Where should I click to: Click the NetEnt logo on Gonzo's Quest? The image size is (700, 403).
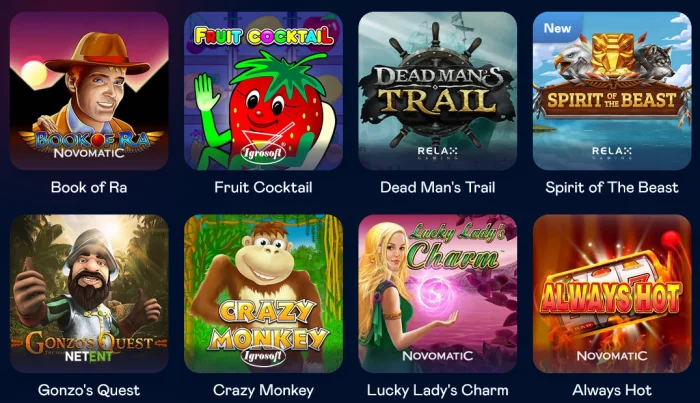tap(89, 357)
